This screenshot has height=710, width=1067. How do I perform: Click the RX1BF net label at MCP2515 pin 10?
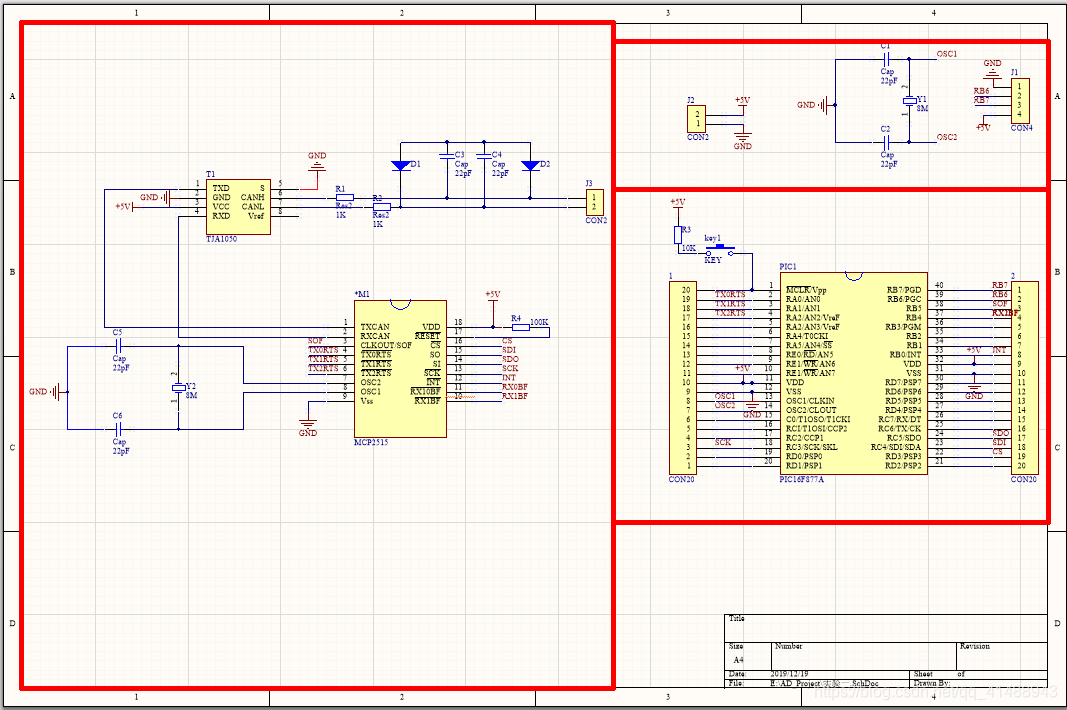pyautogui.click(x=514, y=396)
